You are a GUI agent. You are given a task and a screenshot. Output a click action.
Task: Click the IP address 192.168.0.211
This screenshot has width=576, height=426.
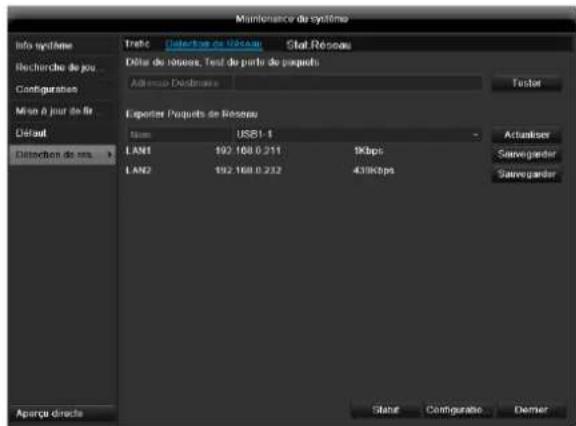coord(248,151)
